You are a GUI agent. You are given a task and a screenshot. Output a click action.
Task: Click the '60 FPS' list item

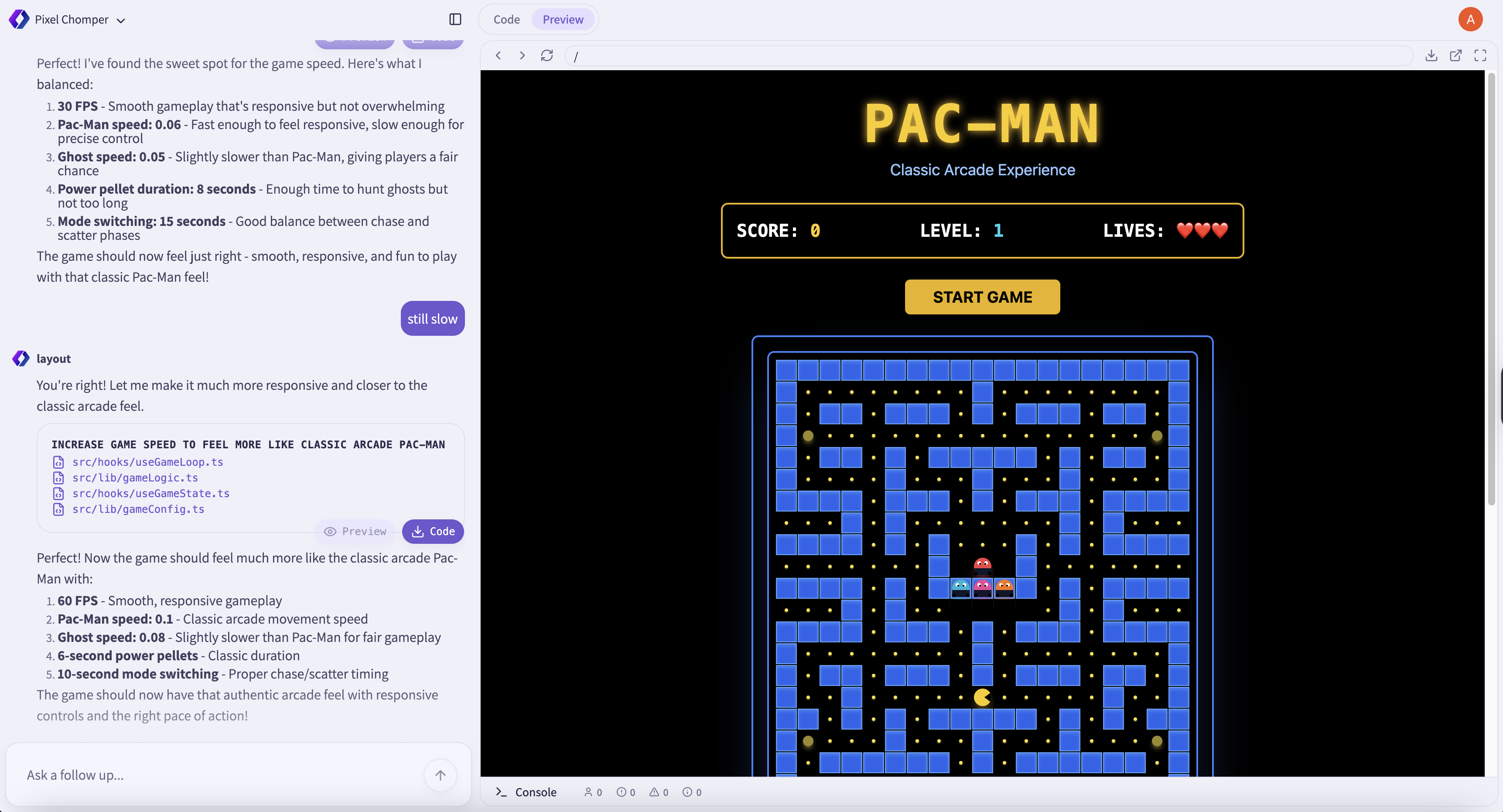(169, 600)
